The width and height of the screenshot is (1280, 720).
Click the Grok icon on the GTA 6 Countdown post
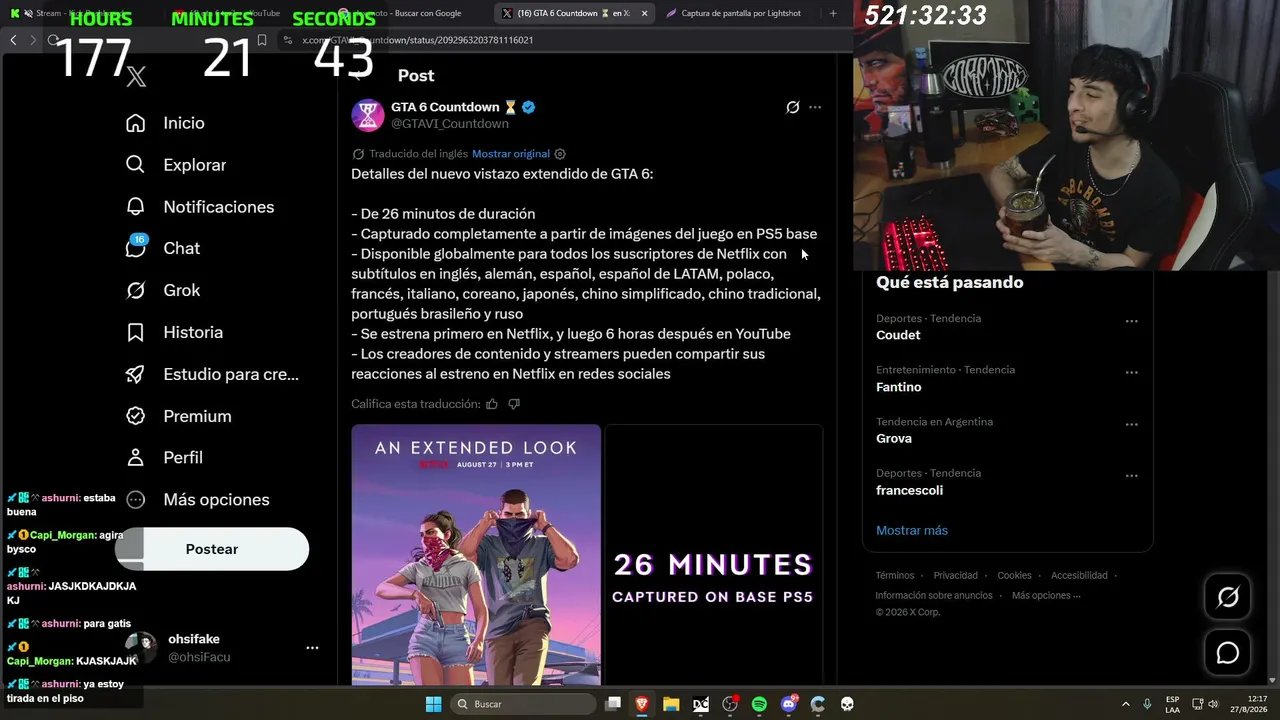(793, 107)
